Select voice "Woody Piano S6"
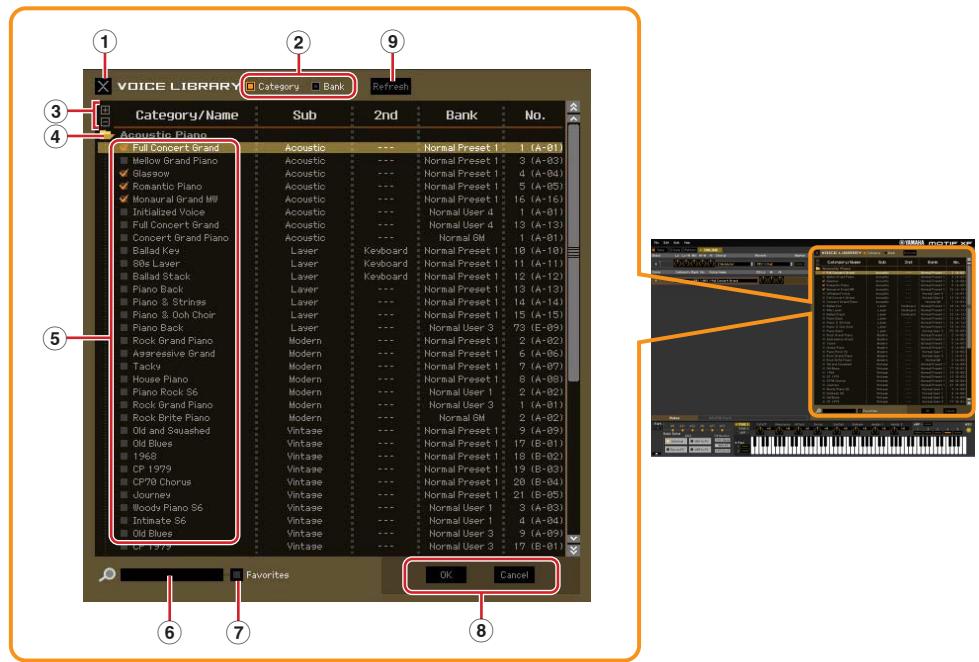This screenshot has height=662, width=979. point(167,508)
